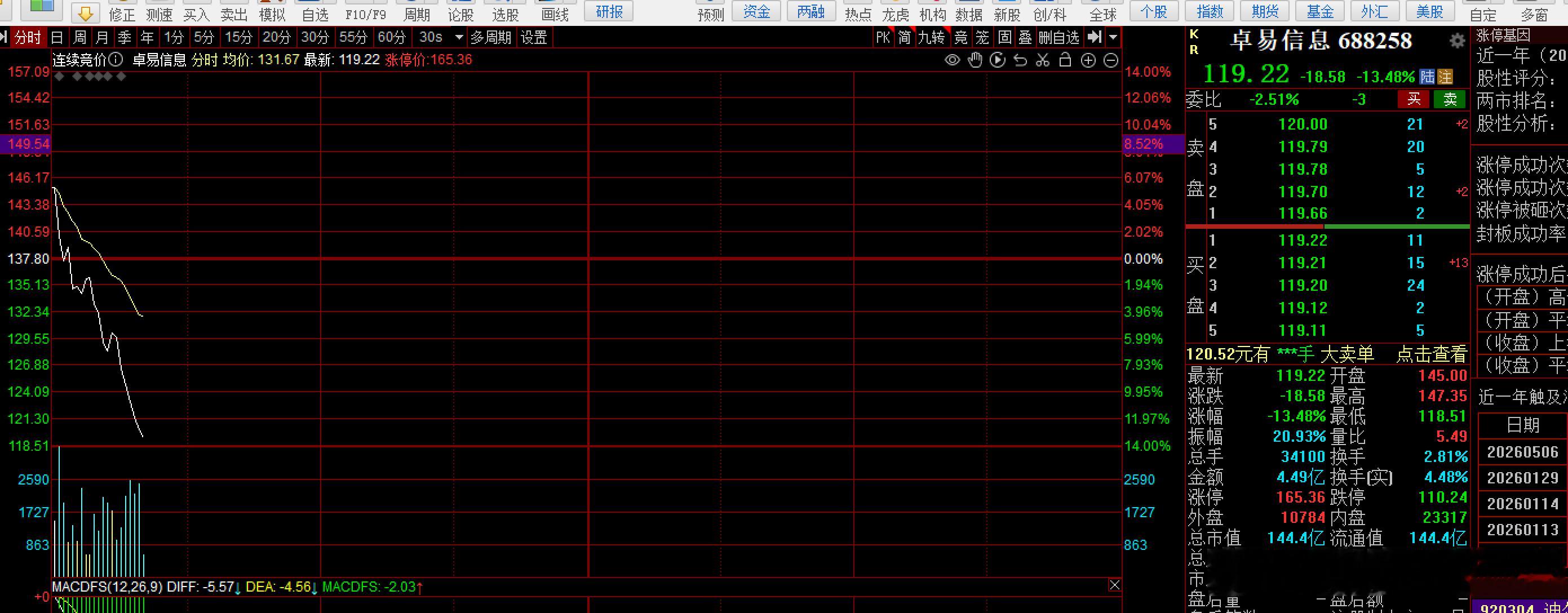Collapse left panel arrow beside 分时

coord(3,37)
